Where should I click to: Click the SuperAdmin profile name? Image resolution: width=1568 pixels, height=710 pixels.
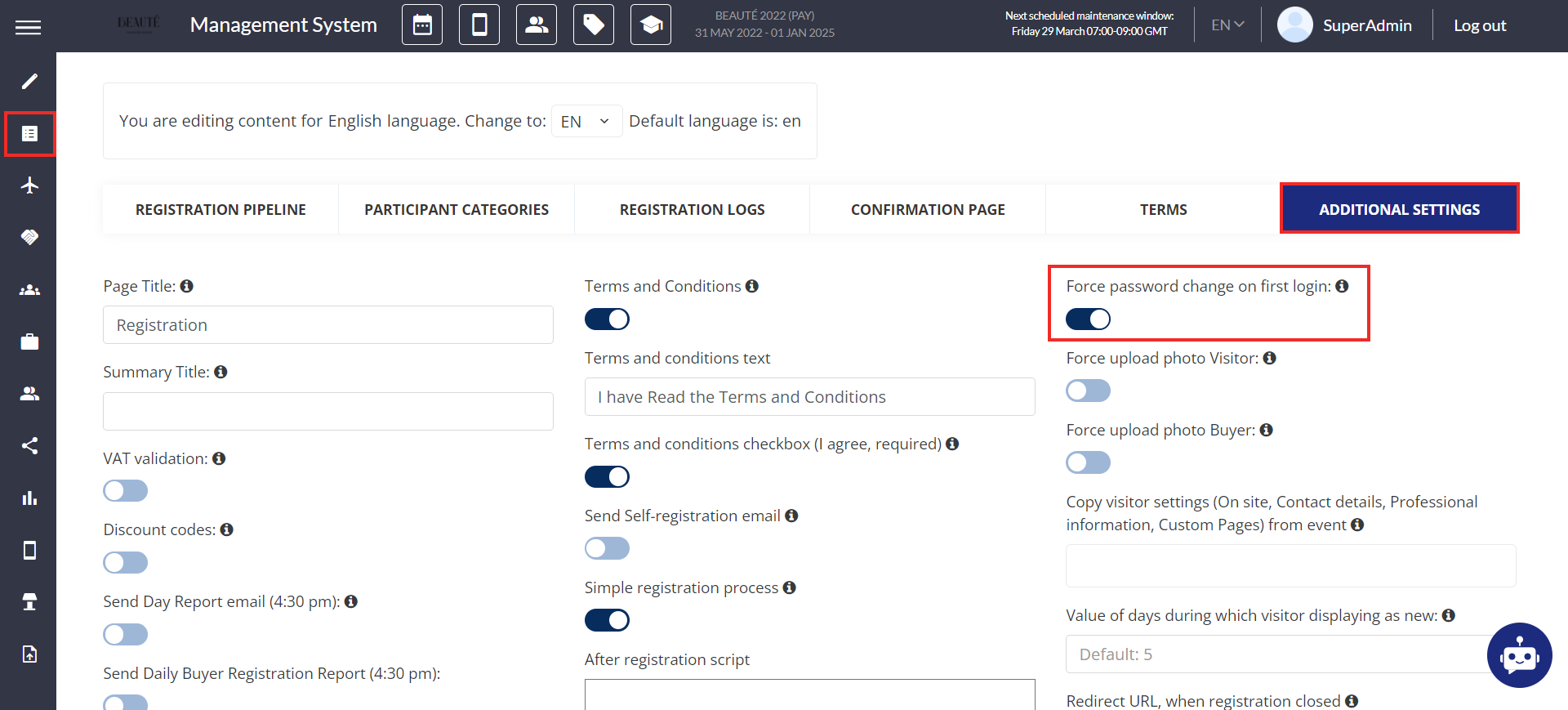click(x=1367, y=25)
